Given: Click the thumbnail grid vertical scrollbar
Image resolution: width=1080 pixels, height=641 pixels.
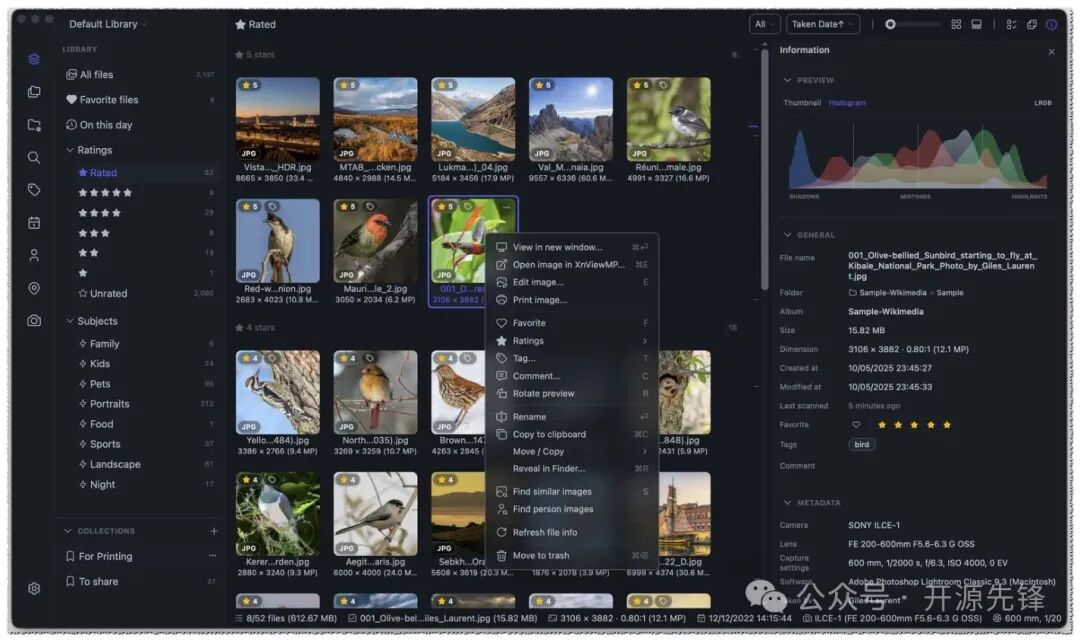Looking at the screenshot, I should (x=765, y=169).
